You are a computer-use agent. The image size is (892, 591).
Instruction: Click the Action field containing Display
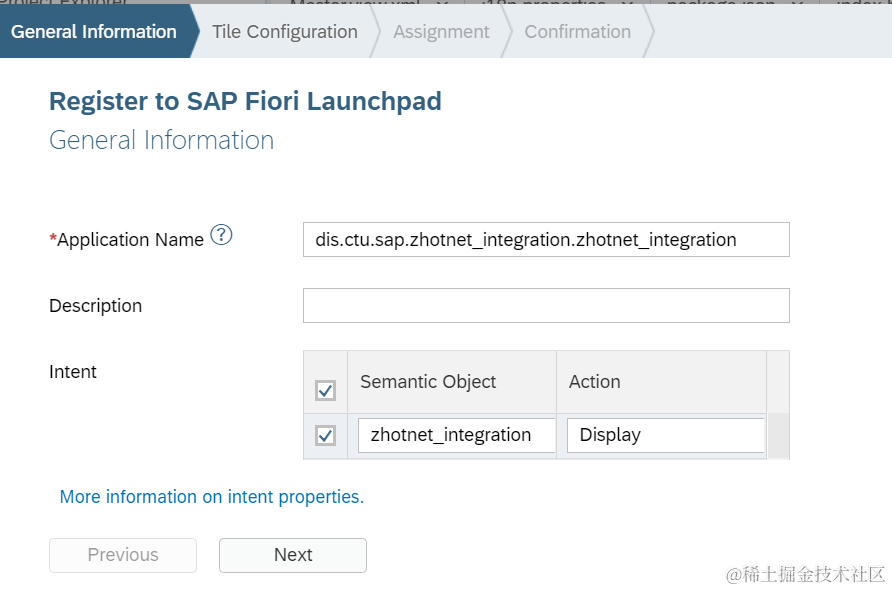[x=665, y=435]
